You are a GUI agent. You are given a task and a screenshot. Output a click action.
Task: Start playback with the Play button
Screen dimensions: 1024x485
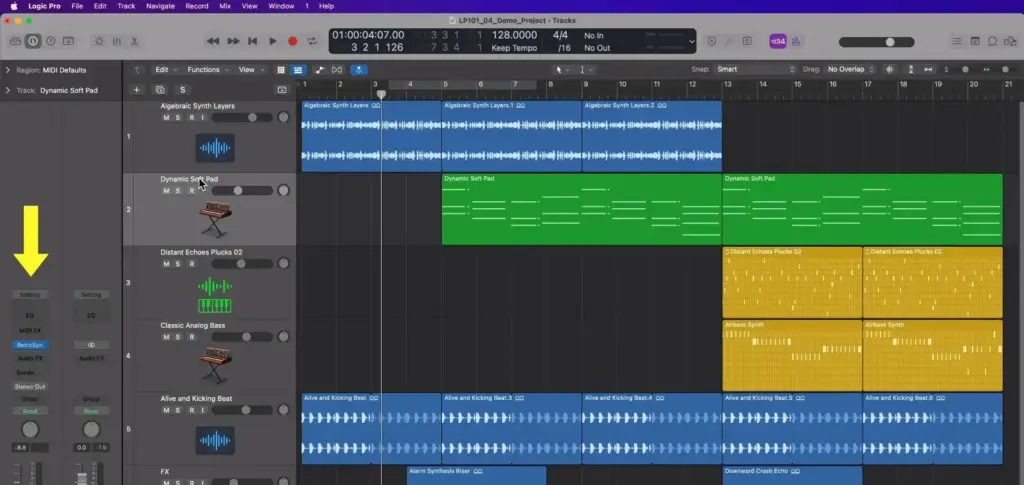[273, 41]
